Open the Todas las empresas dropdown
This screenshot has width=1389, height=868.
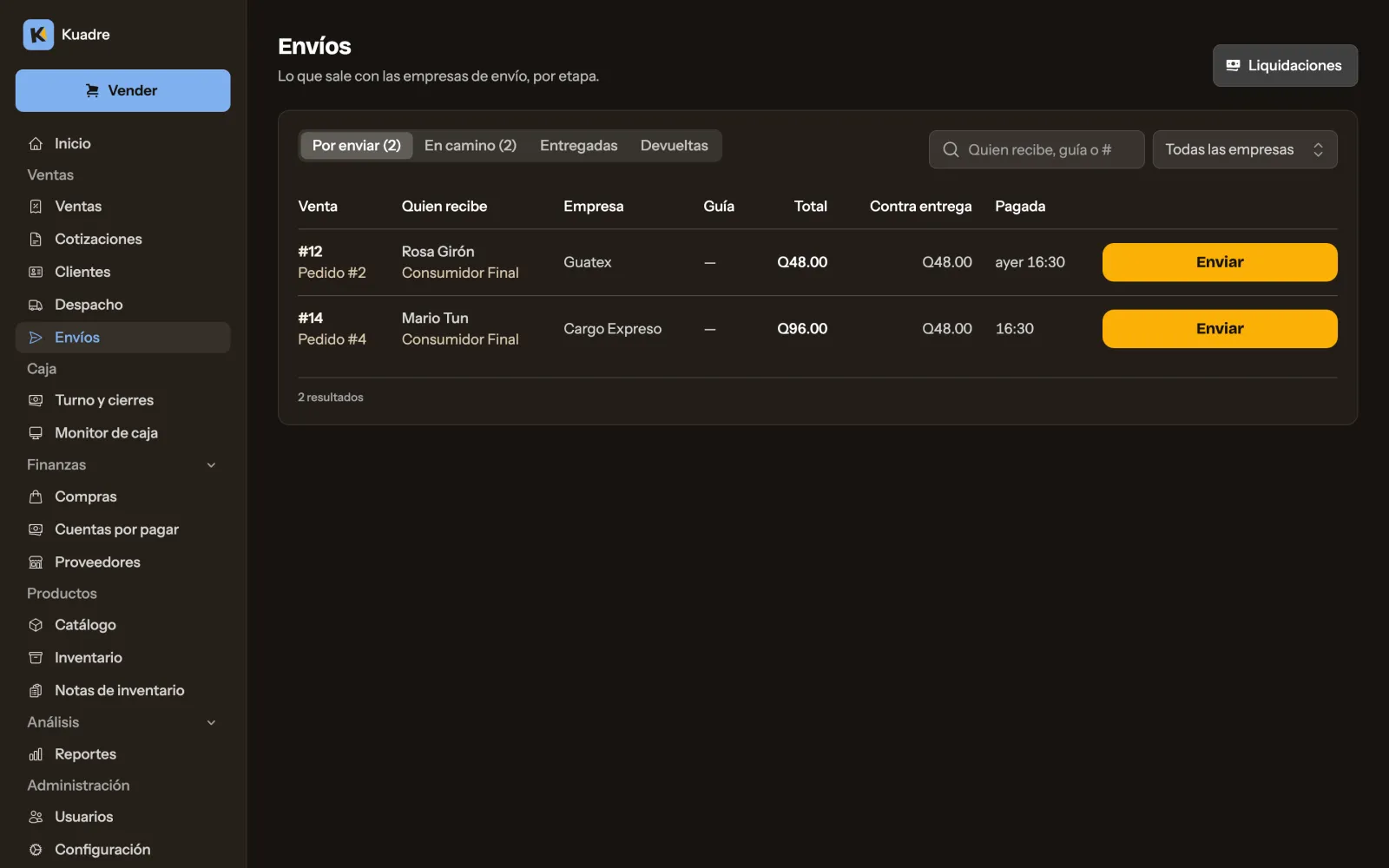(1245, 149)
